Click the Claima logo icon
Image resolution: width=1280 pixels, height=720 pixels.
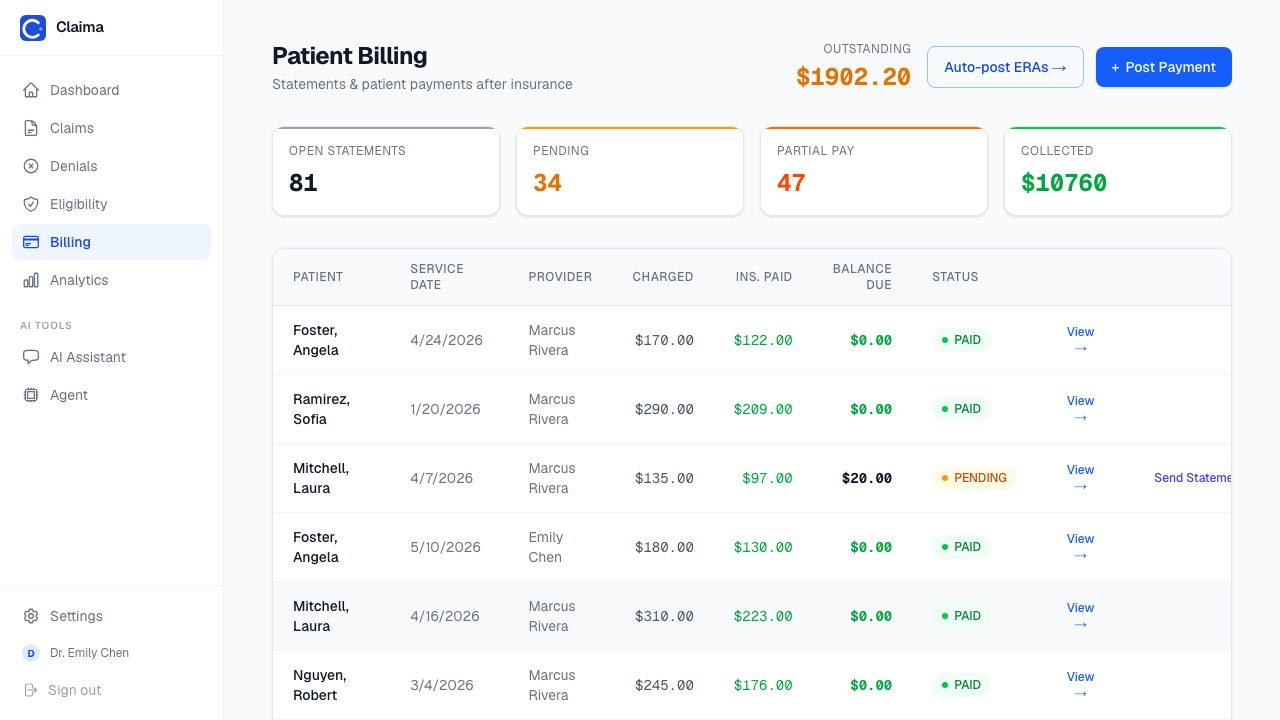[33, 28]
